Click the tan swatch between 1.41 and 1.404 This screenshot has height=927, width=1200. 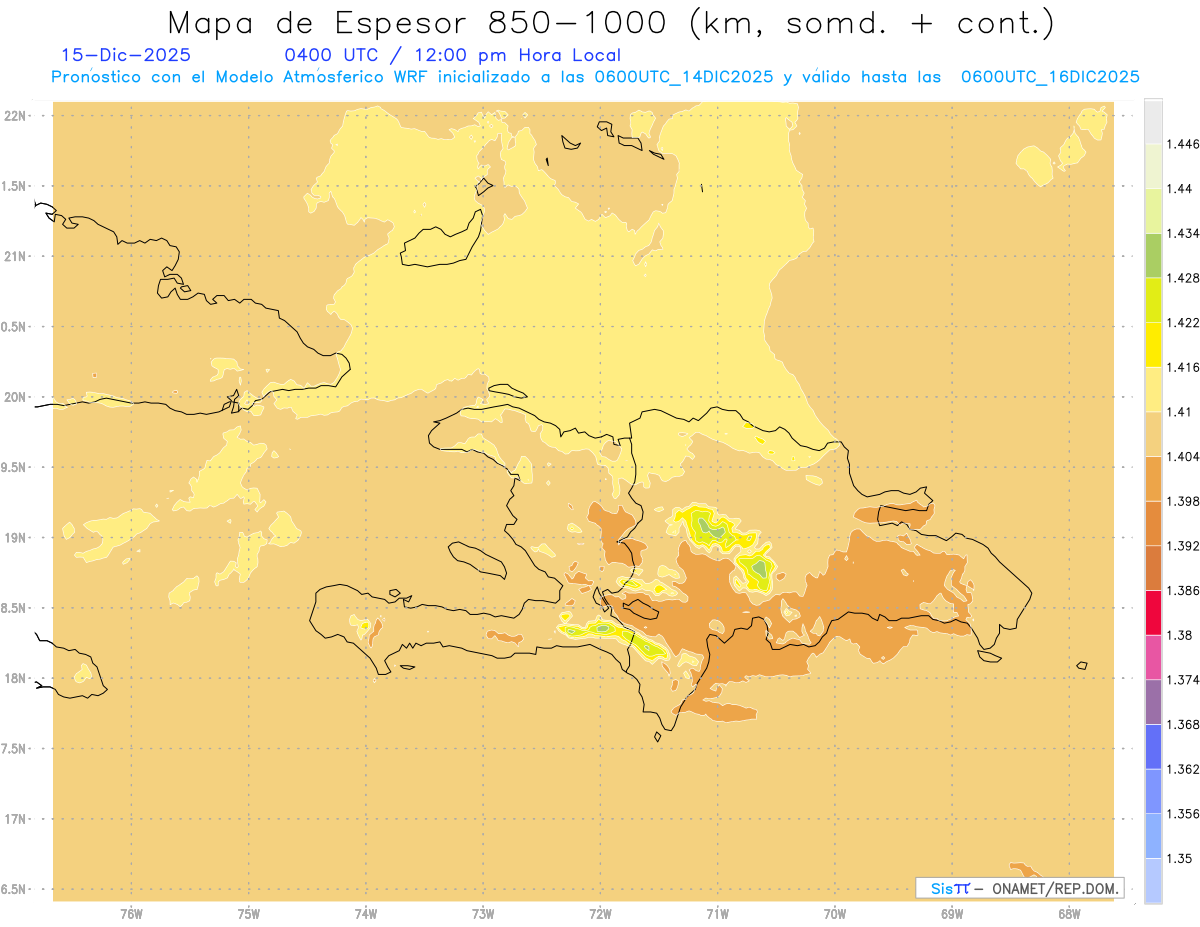[x=1153, y=434]
